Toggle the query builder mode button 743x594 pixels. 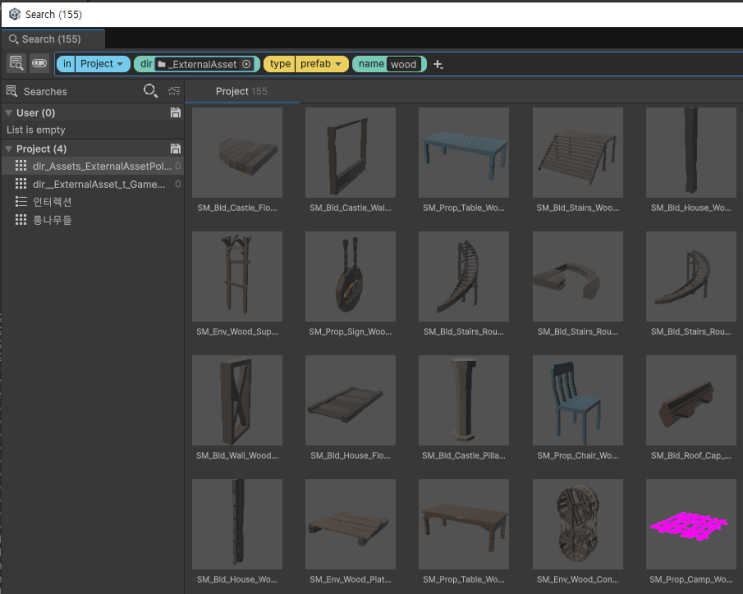click(x=39, y=63)
